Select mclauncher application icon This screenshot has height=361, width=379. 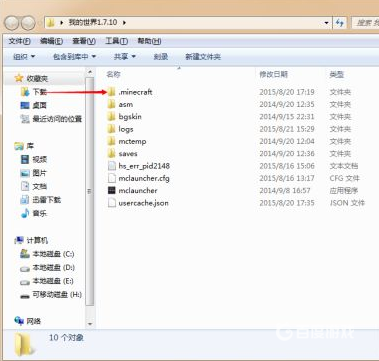pyautogui.click(x=112, y=190)
